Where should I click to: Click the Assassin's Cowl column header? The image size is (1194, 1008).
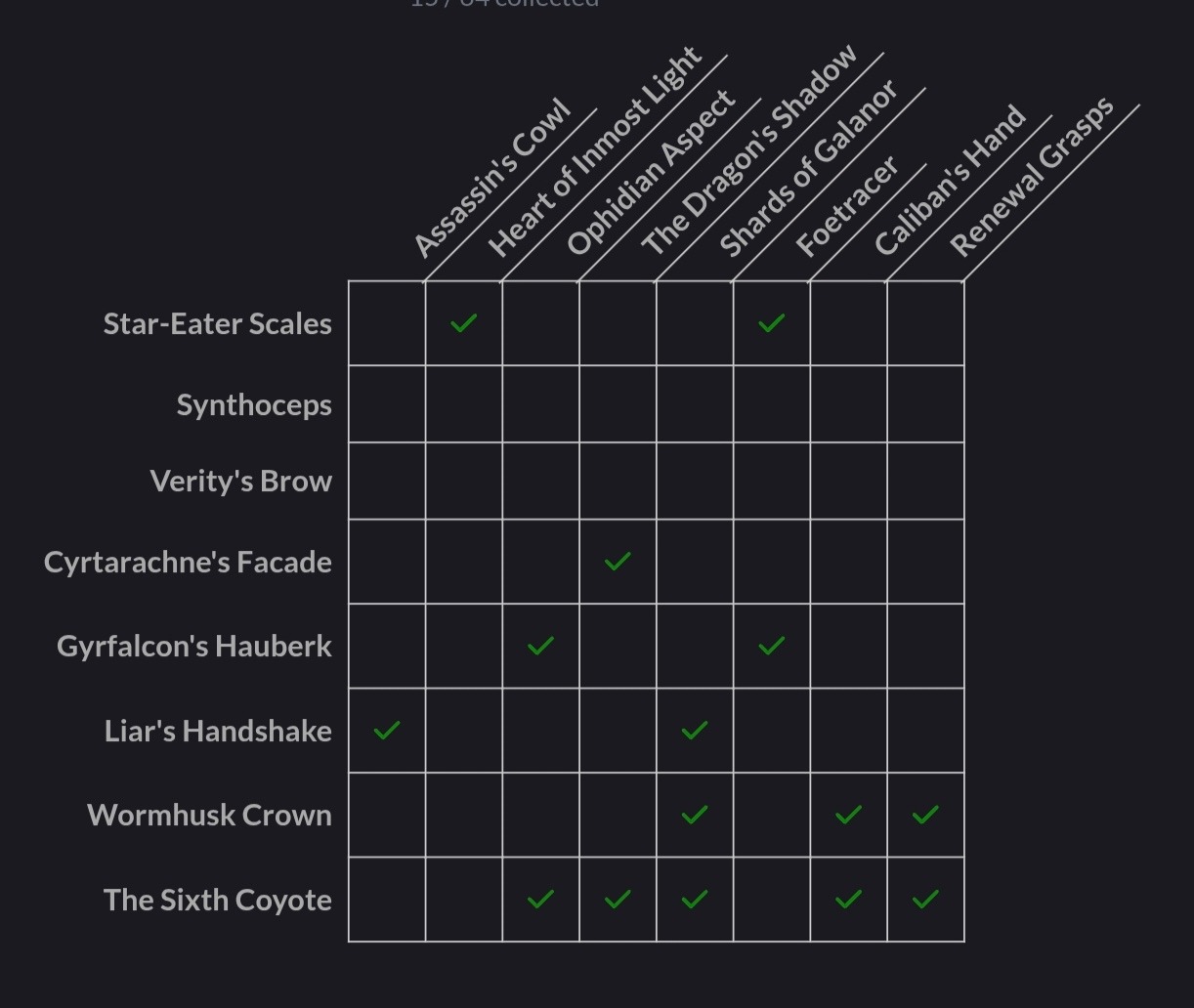pyautogui.click(x=491, y=177)
